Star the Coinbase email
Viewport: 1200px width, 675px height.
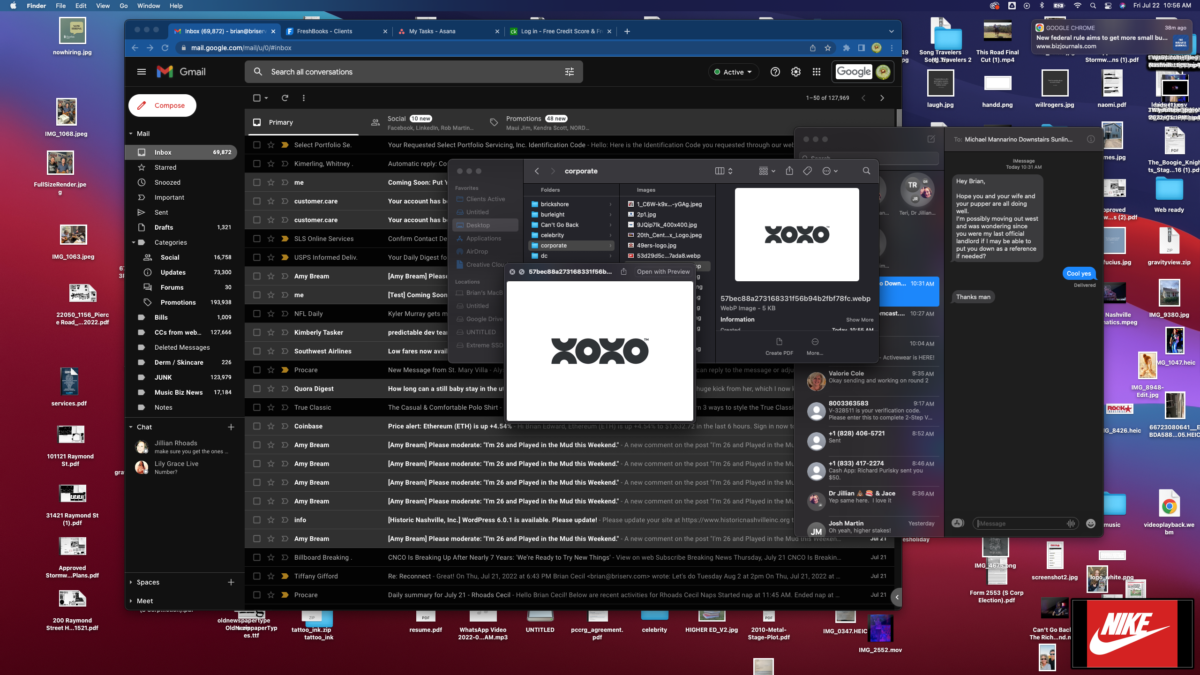pyautogui.click(x=271, y=426)
